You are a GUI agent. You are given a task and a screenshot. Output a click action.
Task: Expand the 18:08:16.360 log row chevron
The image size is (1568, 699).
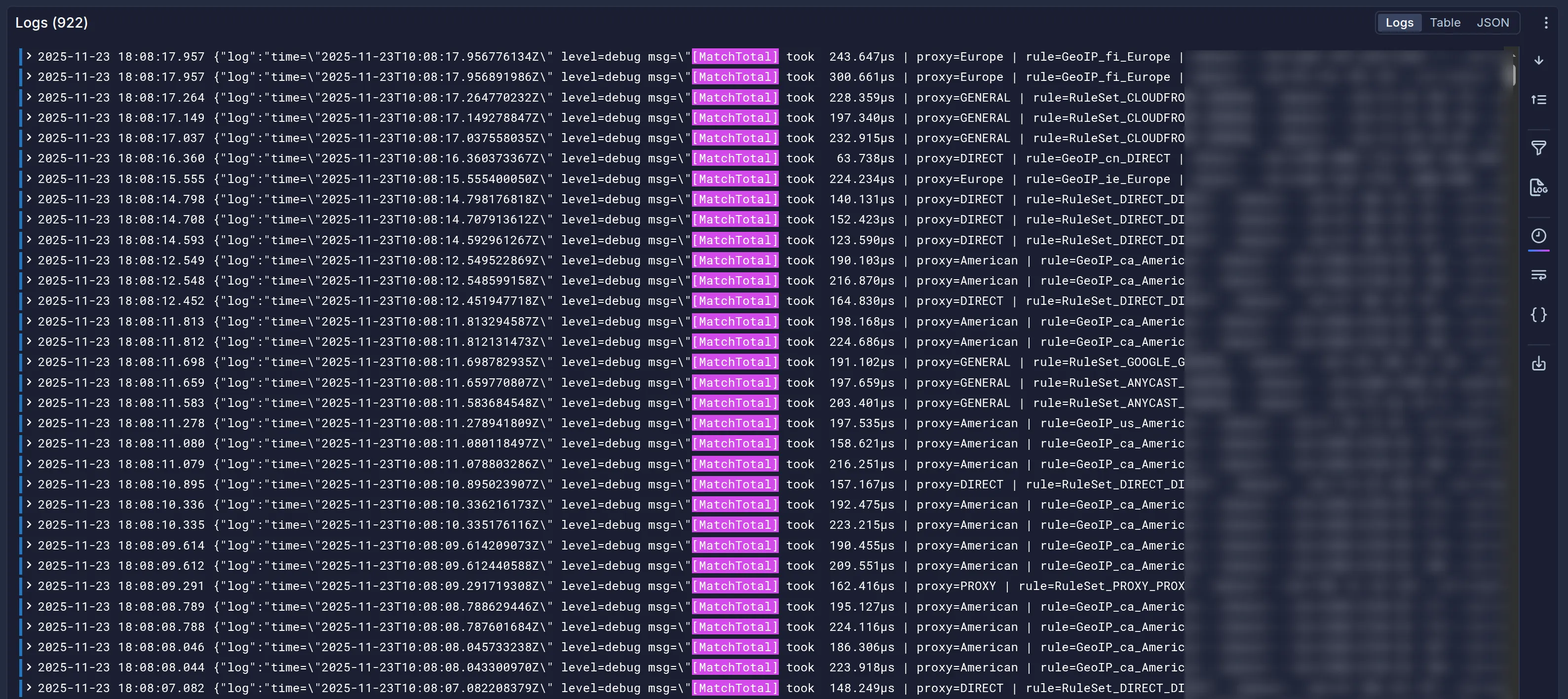point(29,158)
